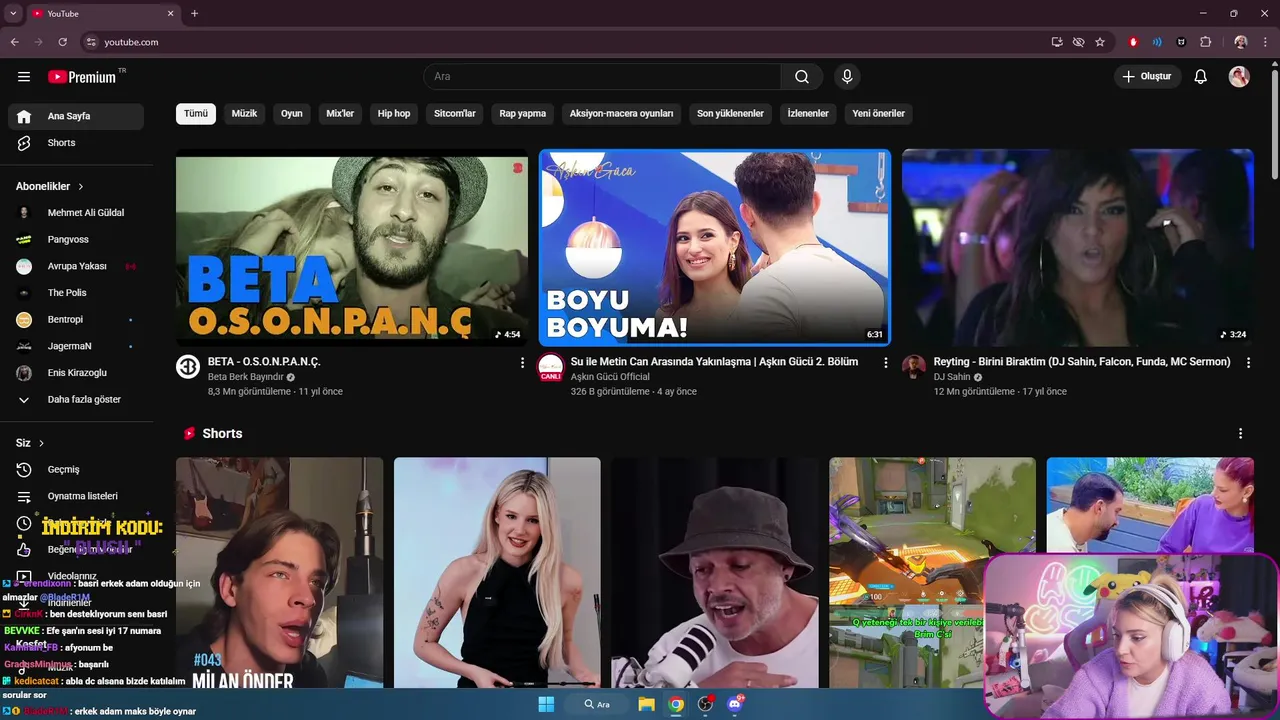This screenshot has height=720, width=1280.
Task: Select the Yeni öneriler filter chip
Action: click(878, 114)
